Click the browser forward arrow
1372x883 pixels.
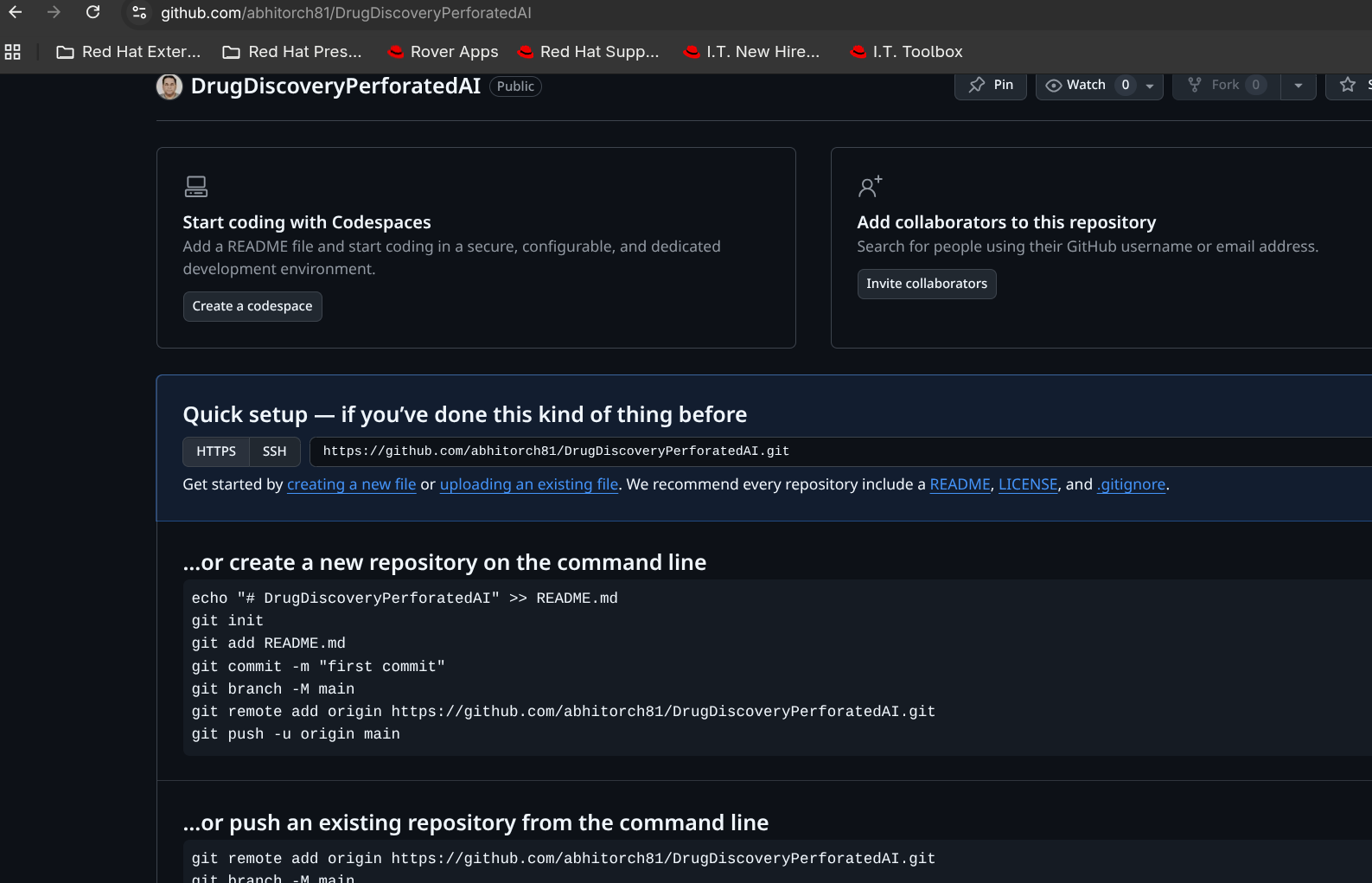(54, 12)
